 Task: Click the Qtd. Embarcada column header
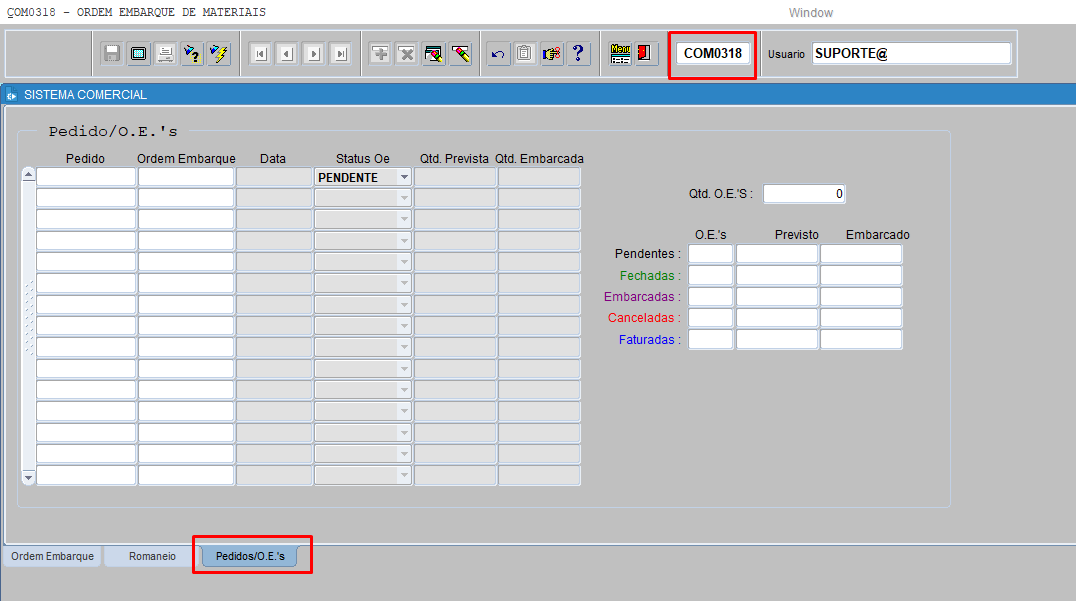[539, 158]
